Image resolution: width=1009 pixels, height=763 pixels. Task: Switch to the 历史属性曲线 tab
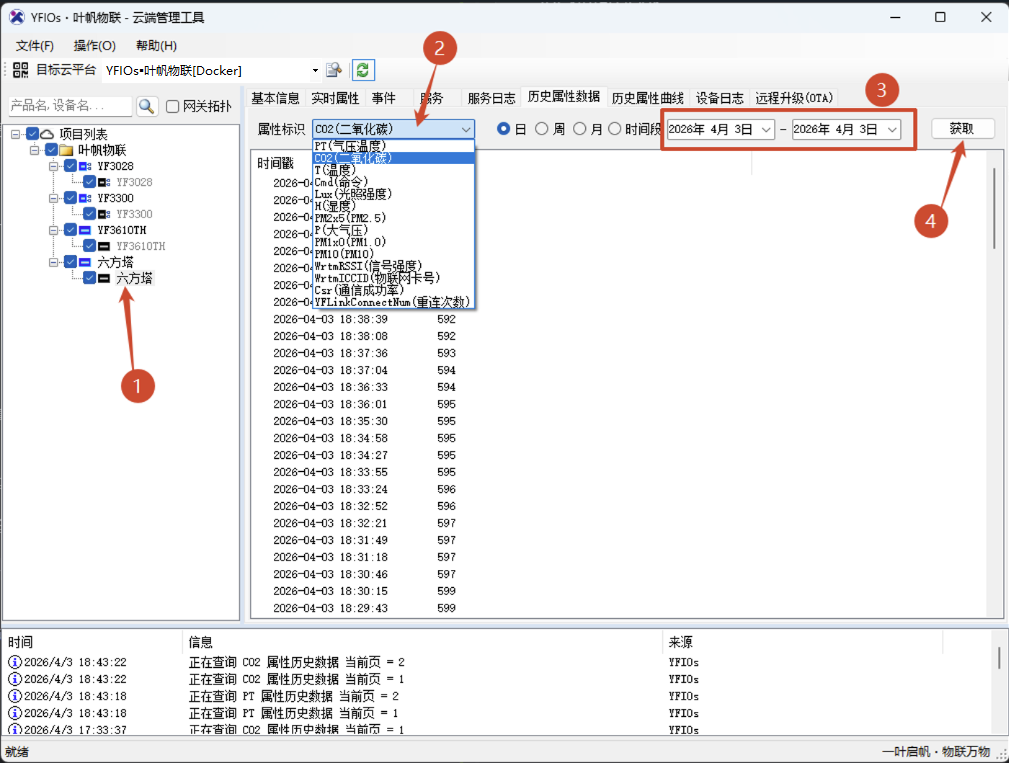tap(647, 98)
